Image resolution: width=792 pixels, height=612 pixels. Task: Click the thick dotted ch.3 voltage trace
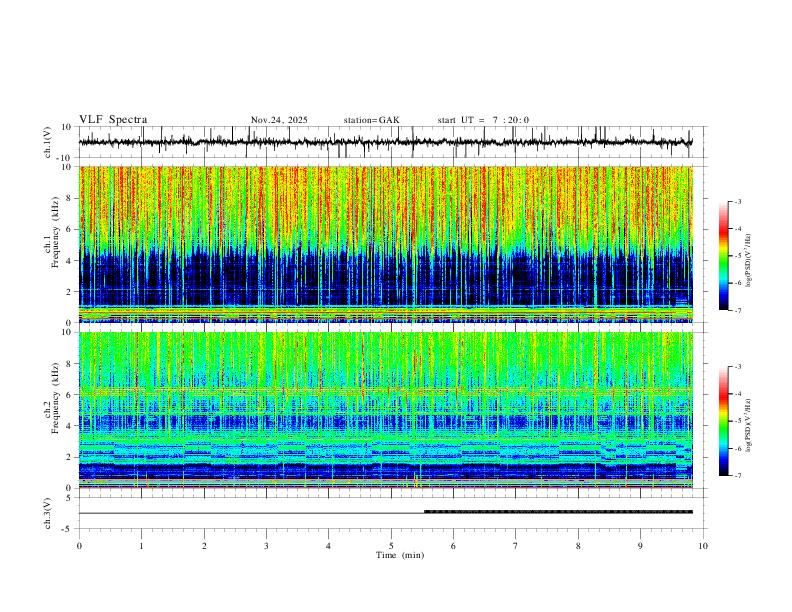558,512
